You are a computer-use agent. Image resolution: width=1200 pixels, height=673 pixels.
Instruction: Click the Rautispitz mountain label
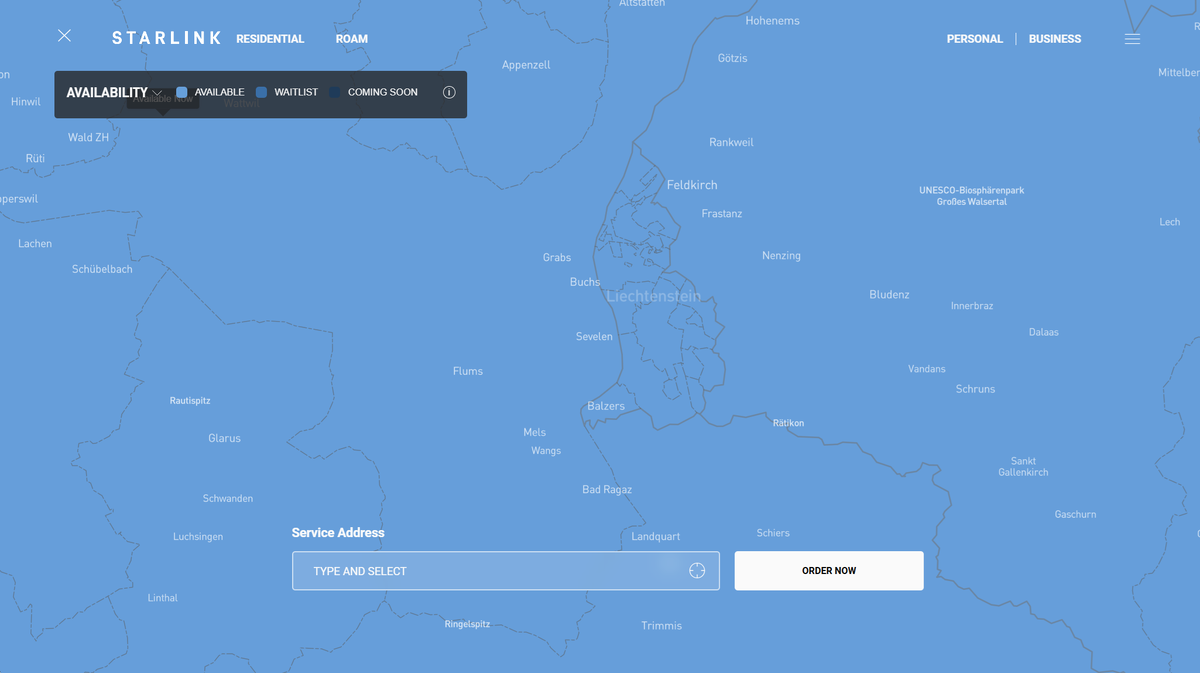tap(190, 401)
